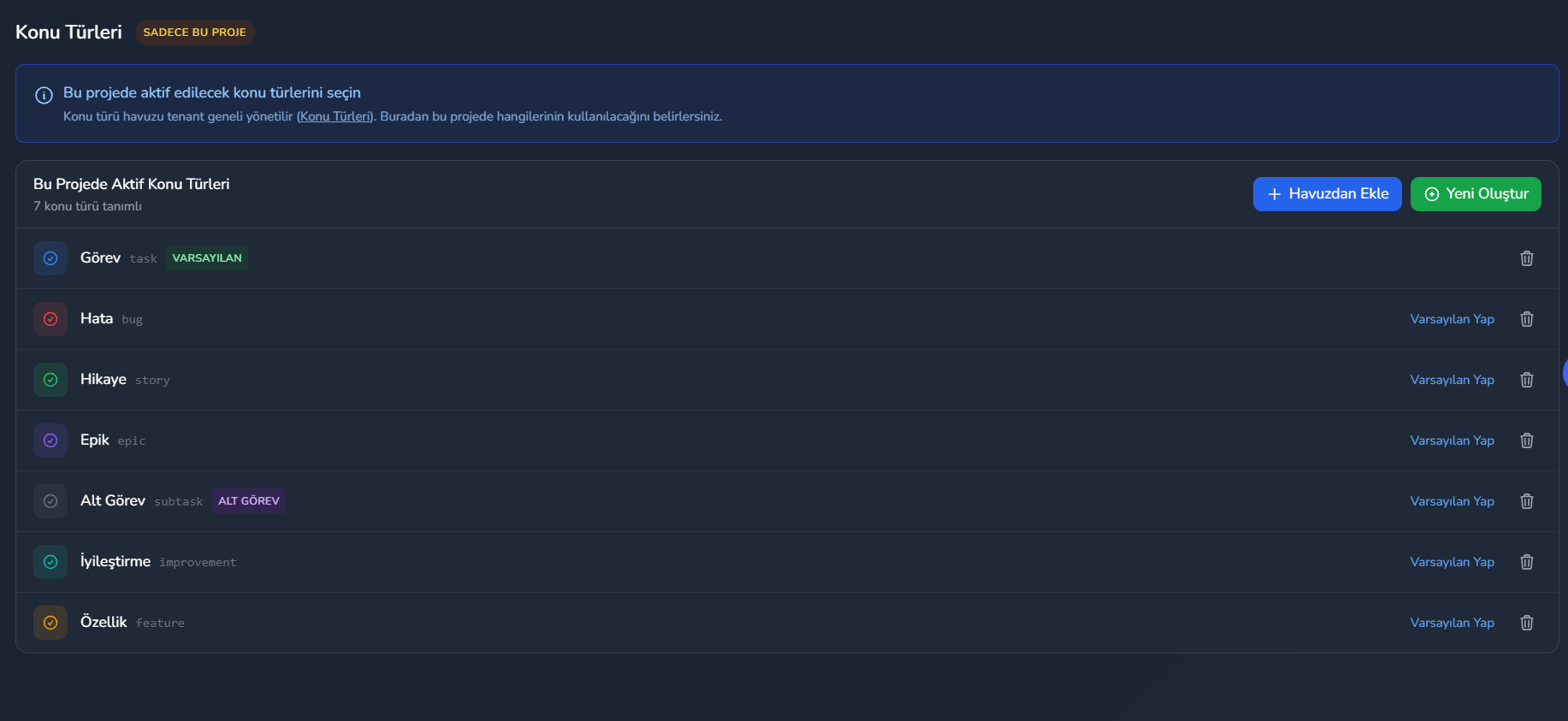Remove Özellik with the trash icon

[1527, 623]
